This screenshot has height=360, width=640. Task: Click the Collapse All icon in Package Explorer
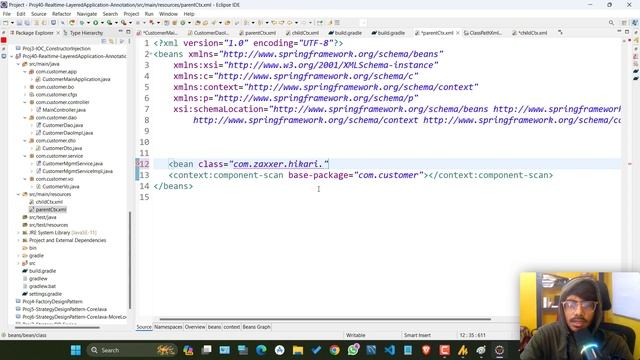click(x=104, y=41)
